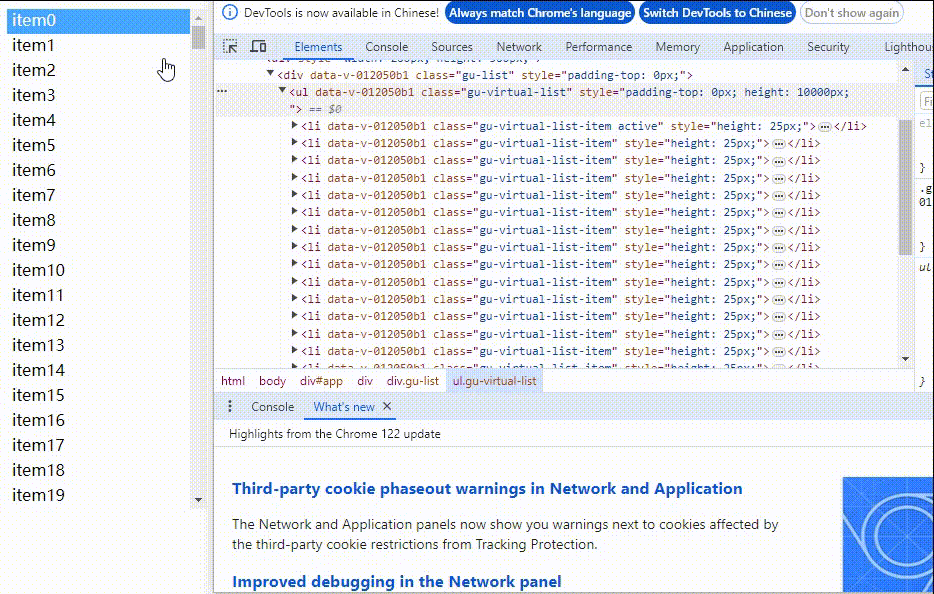The height and width of the screenshot is (594, 934).
Task: Click html in the breadcrumb bar
Action: (233, 381)
